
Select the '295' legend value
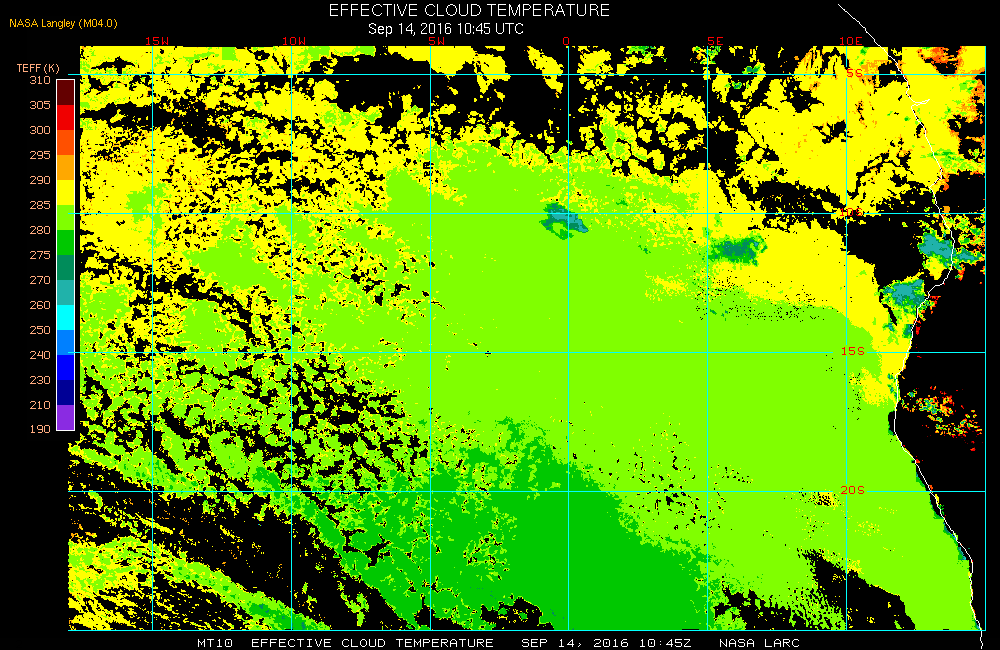pyautogui.click(x=40, y=154)
